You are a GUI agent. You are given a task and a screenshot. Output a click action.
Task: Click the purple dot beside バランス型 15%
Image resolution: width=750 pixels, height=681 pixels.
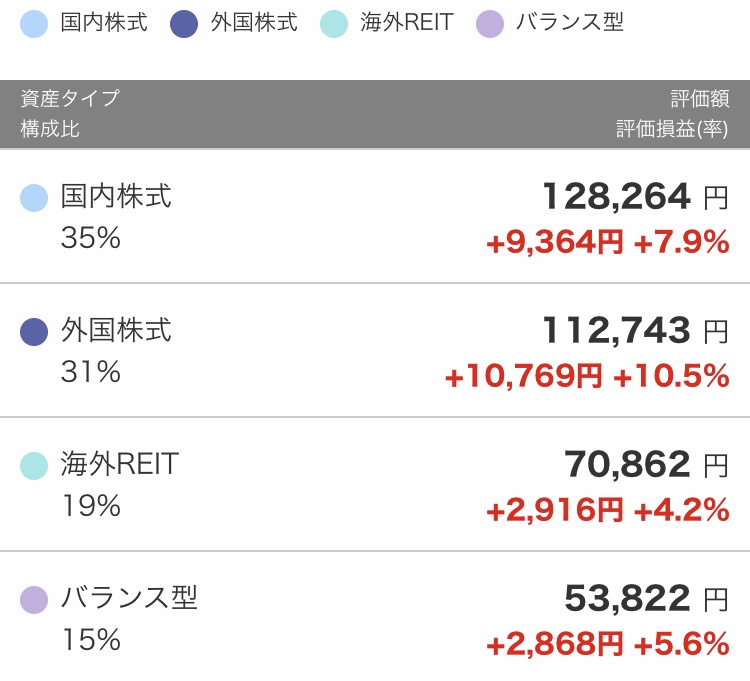[34, 600]
